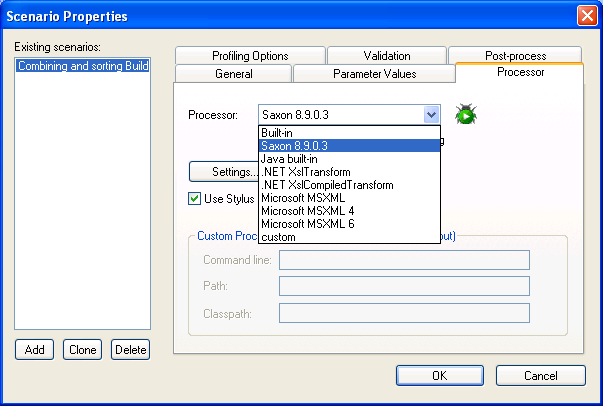Switch to the Profiling Options tab

click(250, 56)
